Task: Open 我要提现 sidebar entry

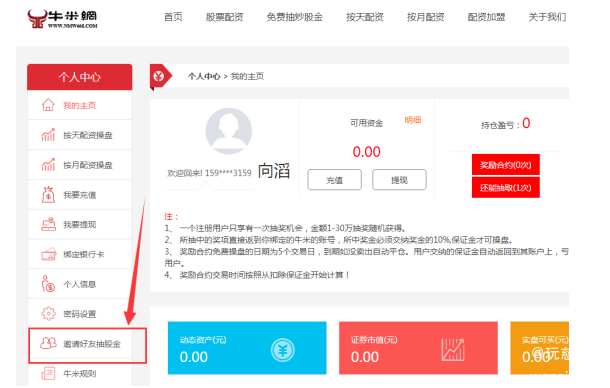Action: [80, 225]
